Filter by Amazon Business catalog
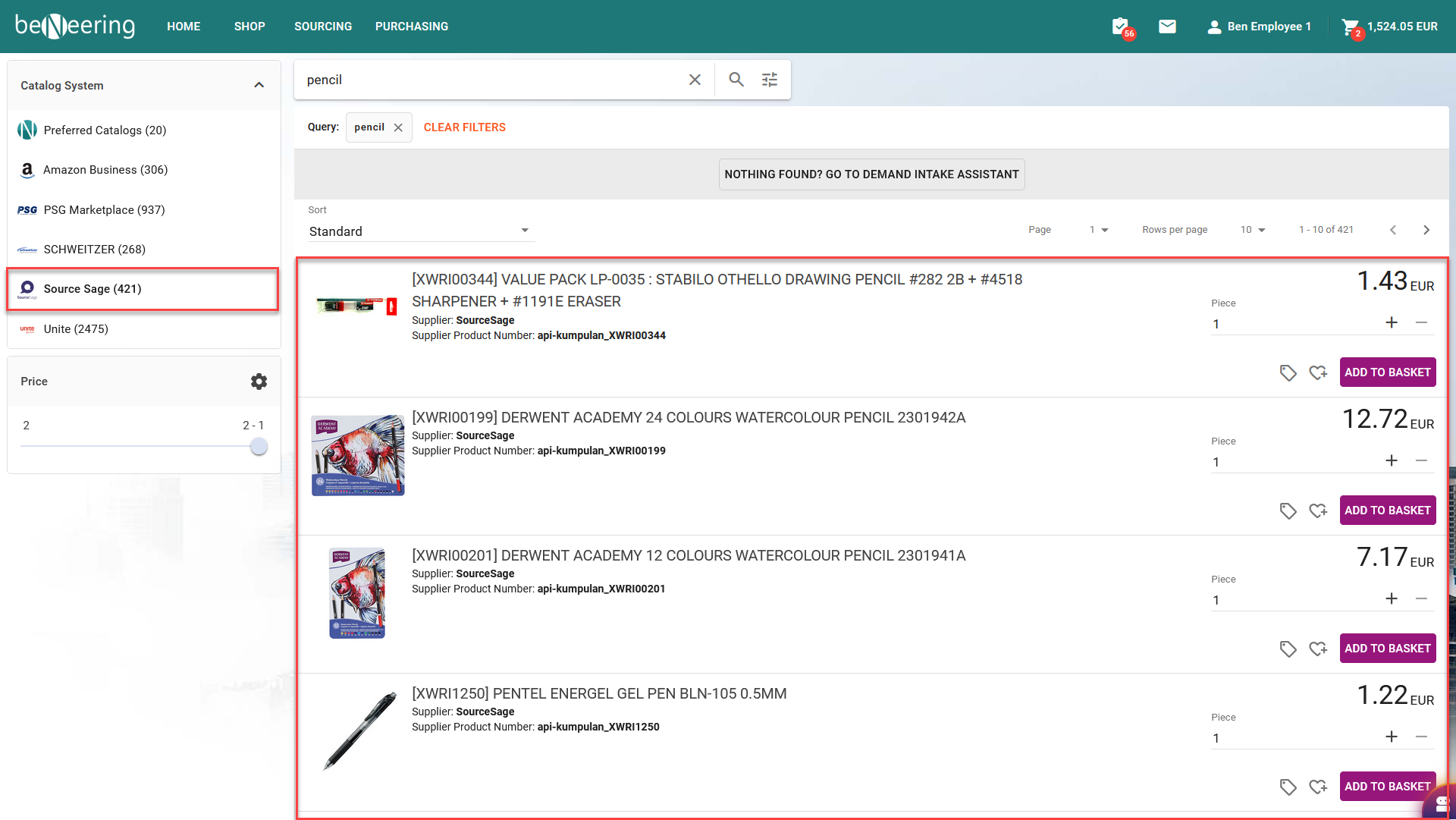1456x820 pixels. click(x=105, y=170)
